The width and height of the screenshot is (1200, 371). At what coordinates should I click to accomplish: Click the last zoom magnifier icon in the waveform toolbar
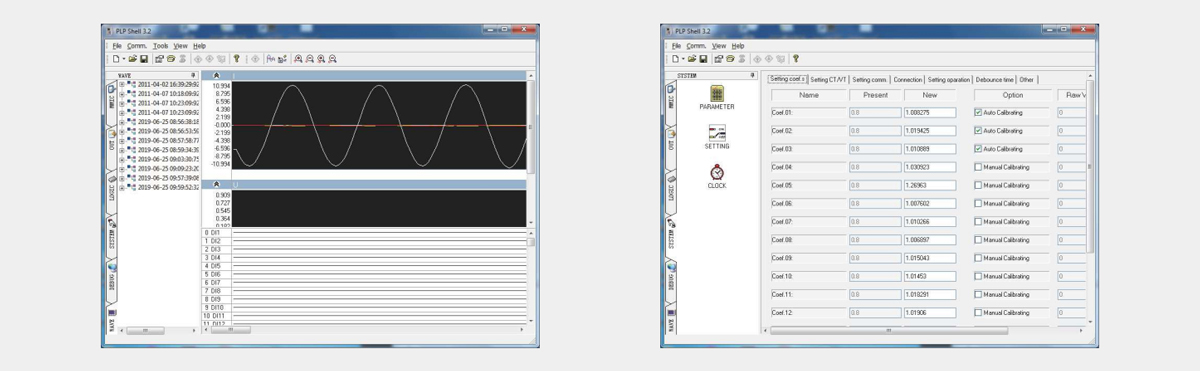click(x=333, y=59)
